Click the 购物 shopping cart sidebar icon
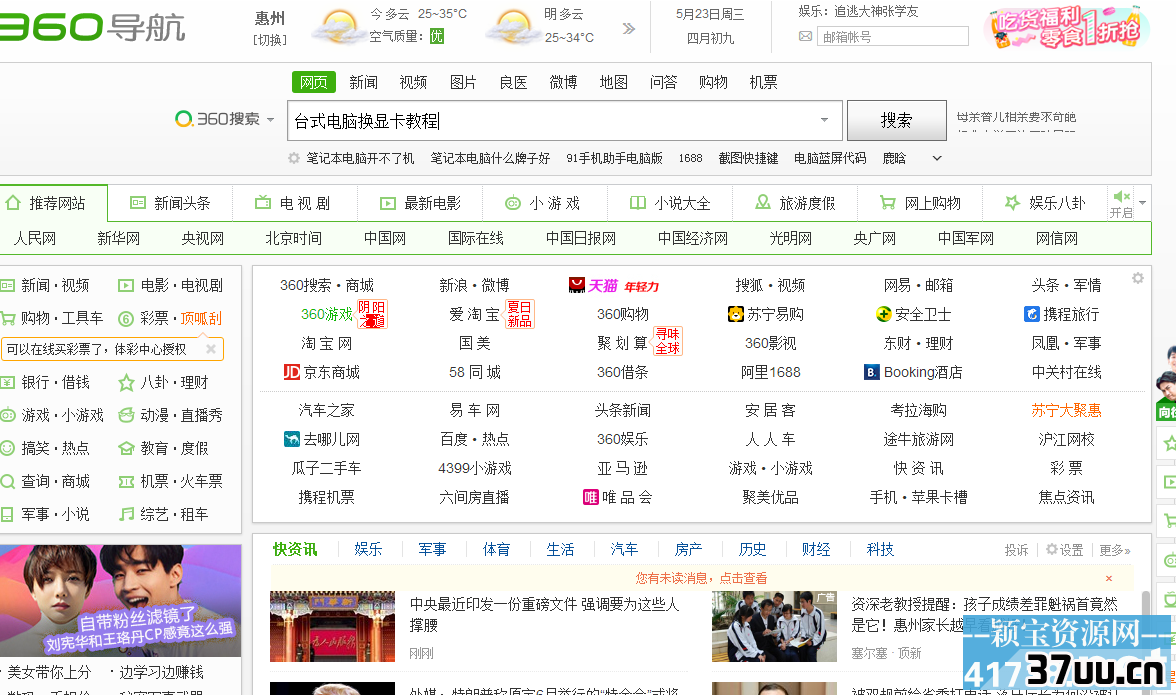 click(8, 319)
